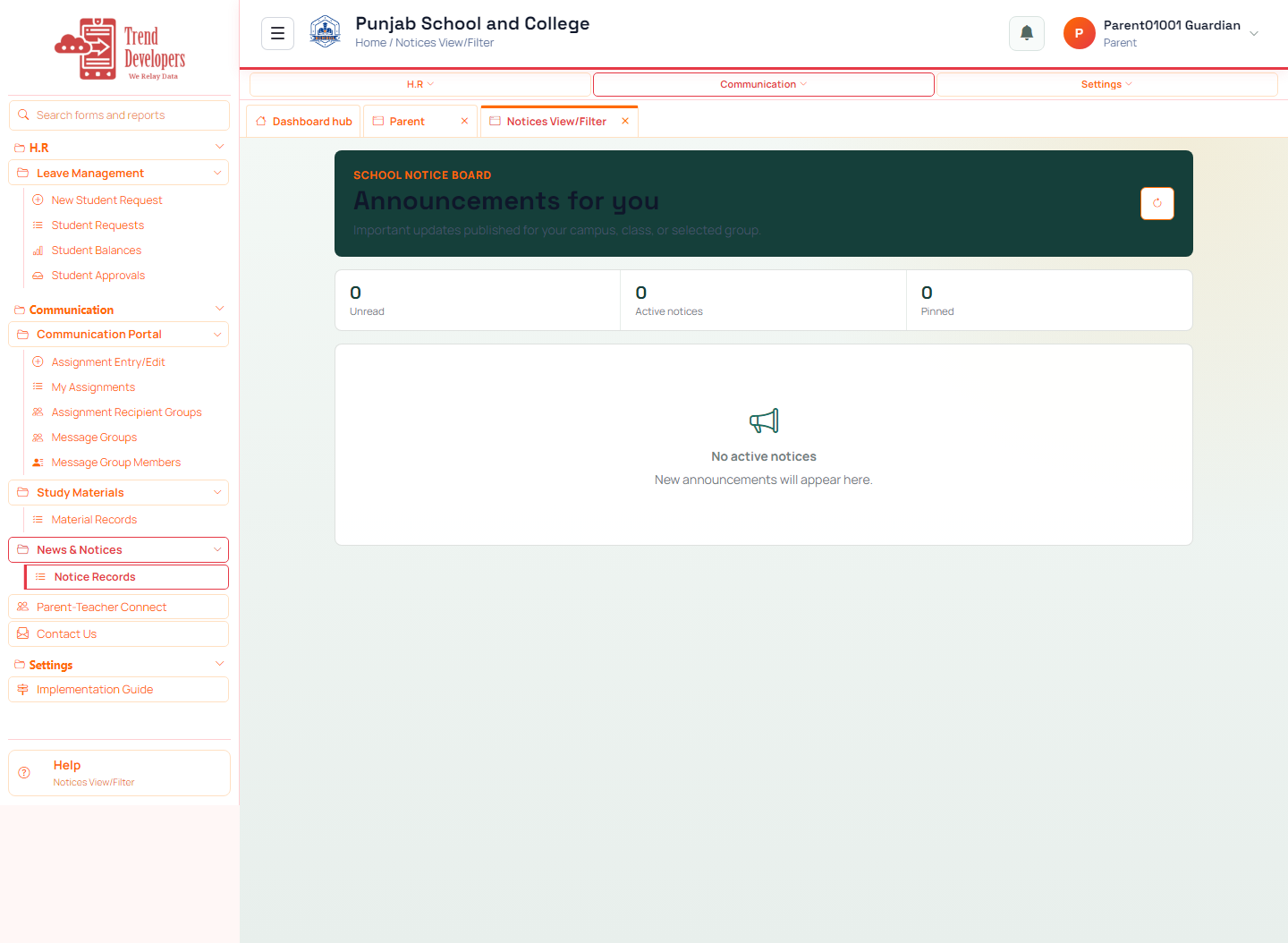Refresh the notice board announcements

point(1157,203)
